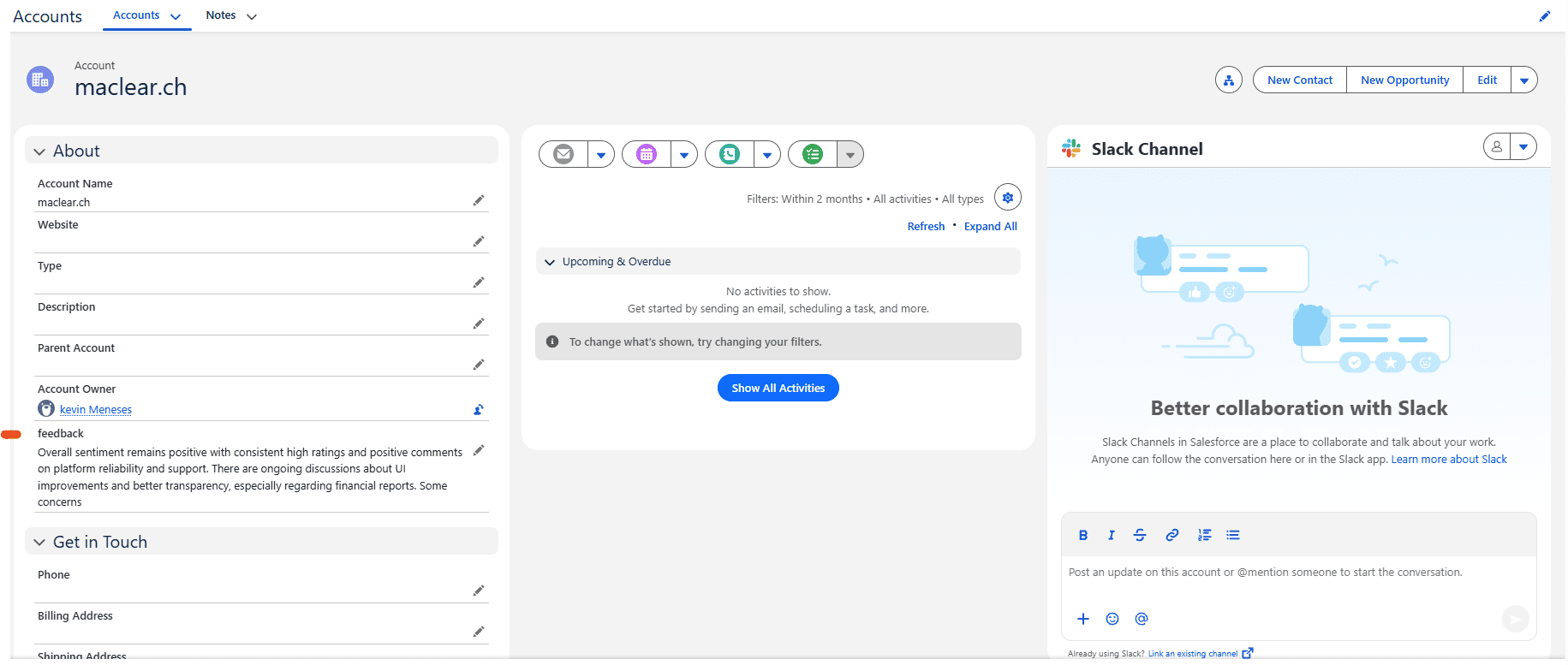Image resolution: width=1568 pixels, height=665 pixels.
Task: Insert bulleted list in Slack composer
Action: (x=1233, y=535)
